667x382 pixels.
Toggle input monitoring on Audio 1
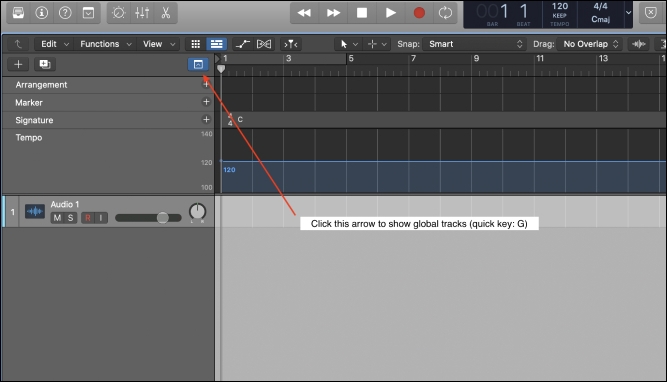pos(101,218)
